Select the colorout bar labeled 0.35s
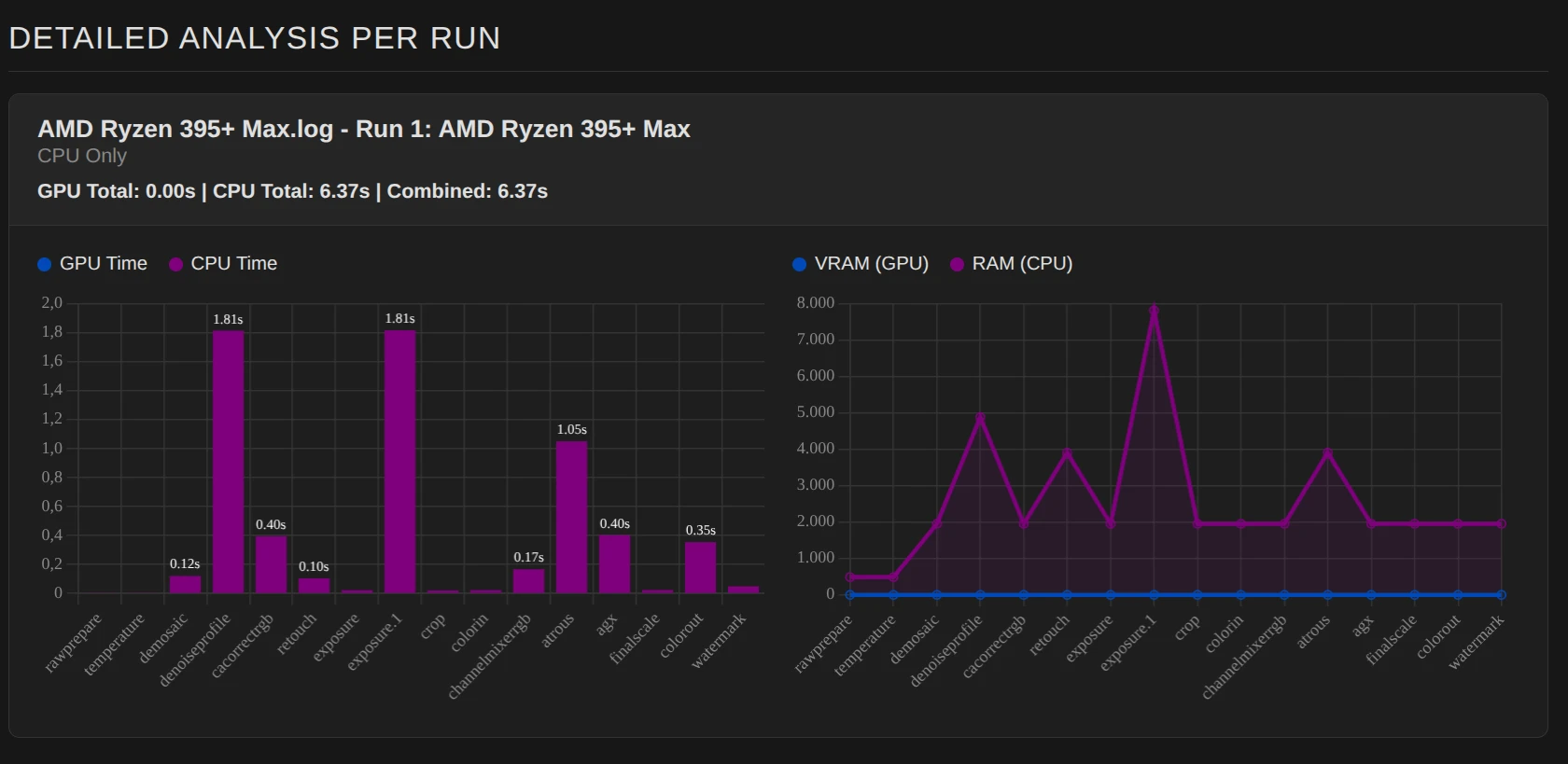 click(700, 568)
